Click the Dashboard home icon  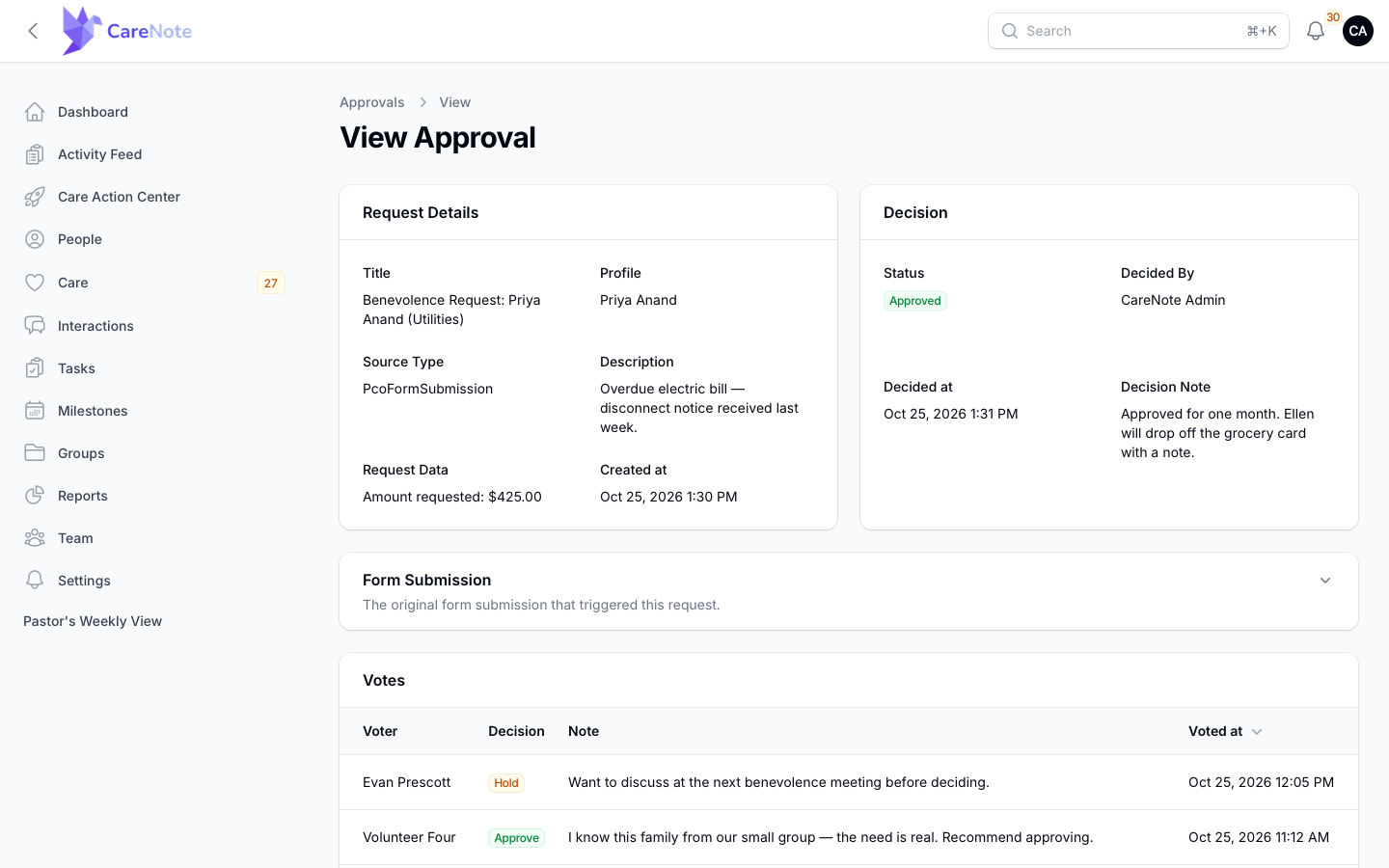point(35,112)
